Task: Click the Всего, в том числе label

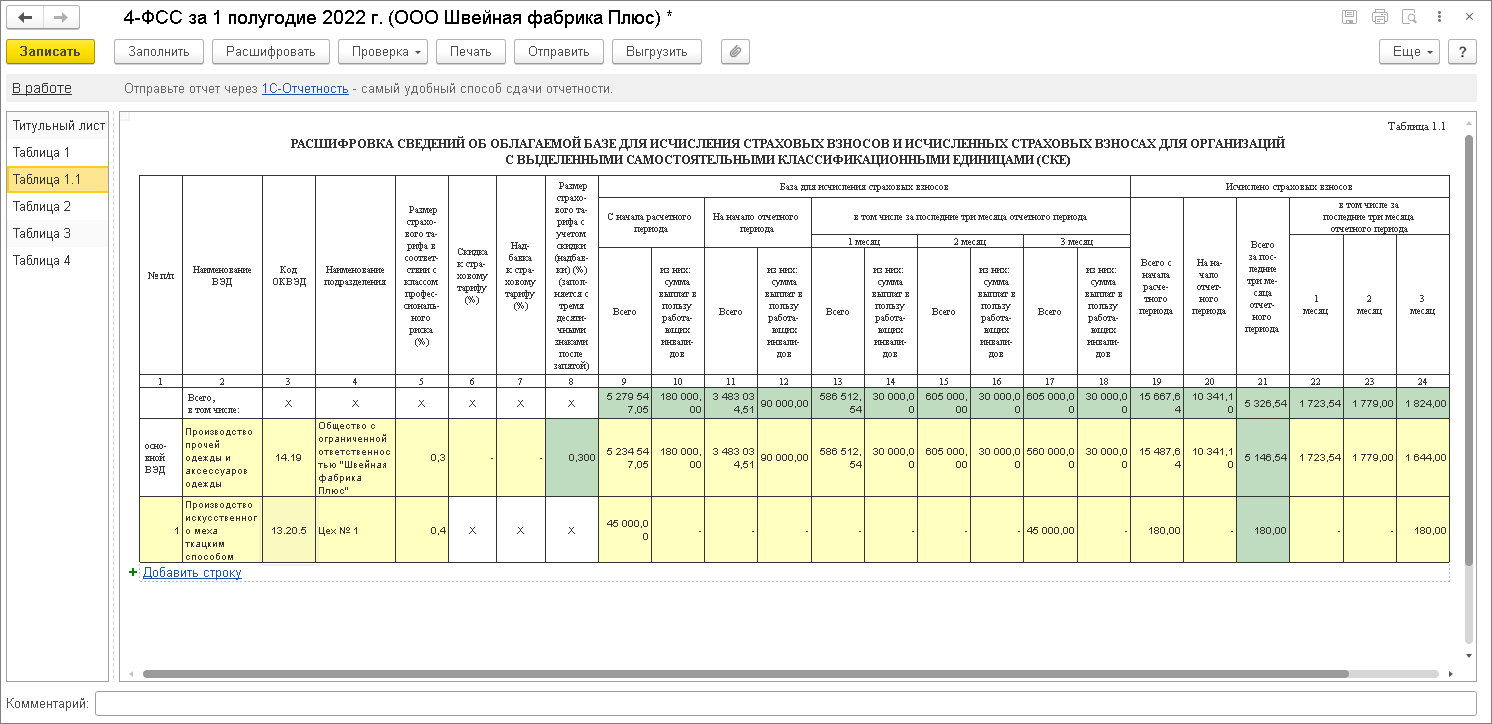Action: tap(222, 402)
